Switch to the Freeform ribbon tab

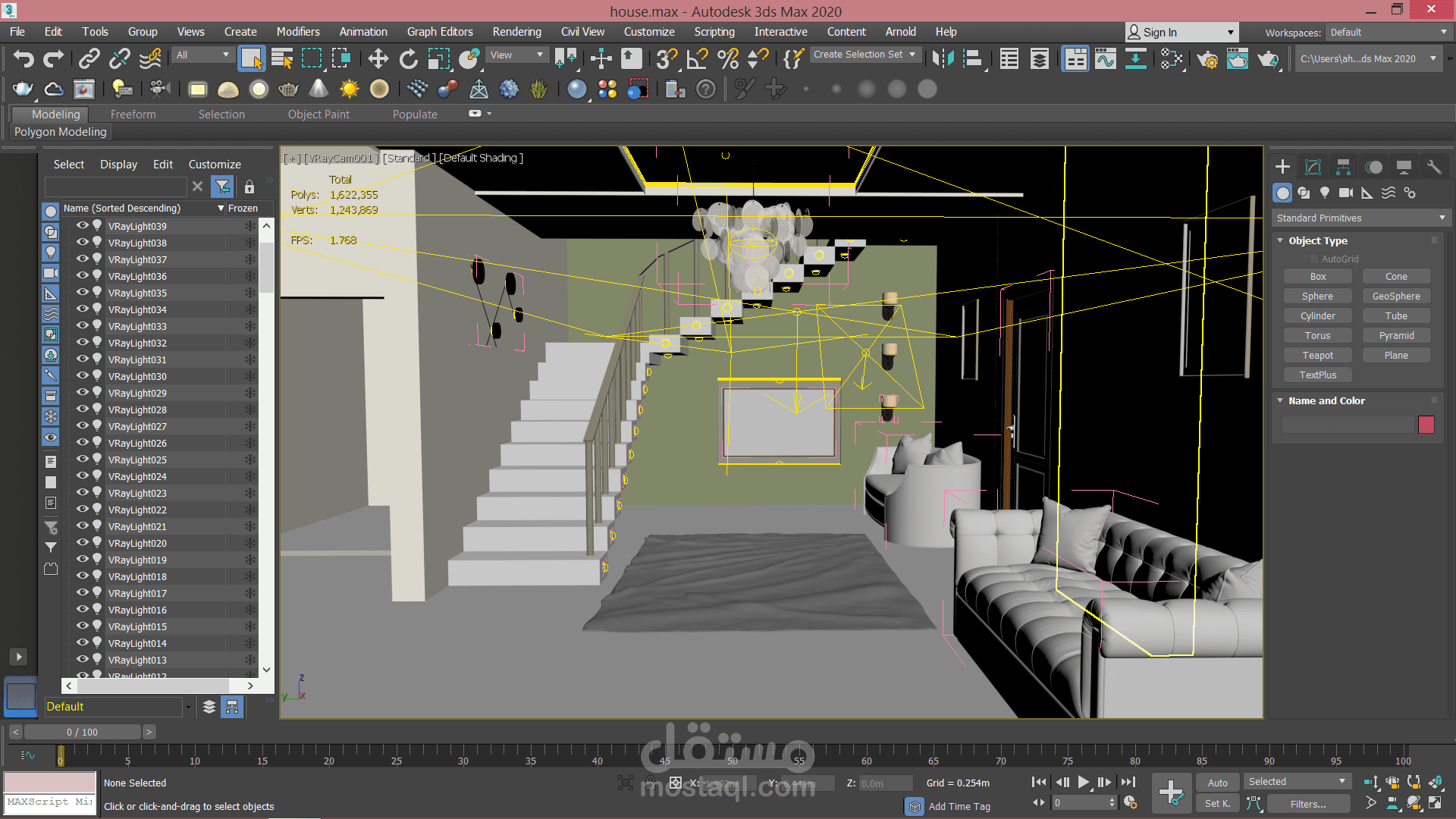(133, 115)
